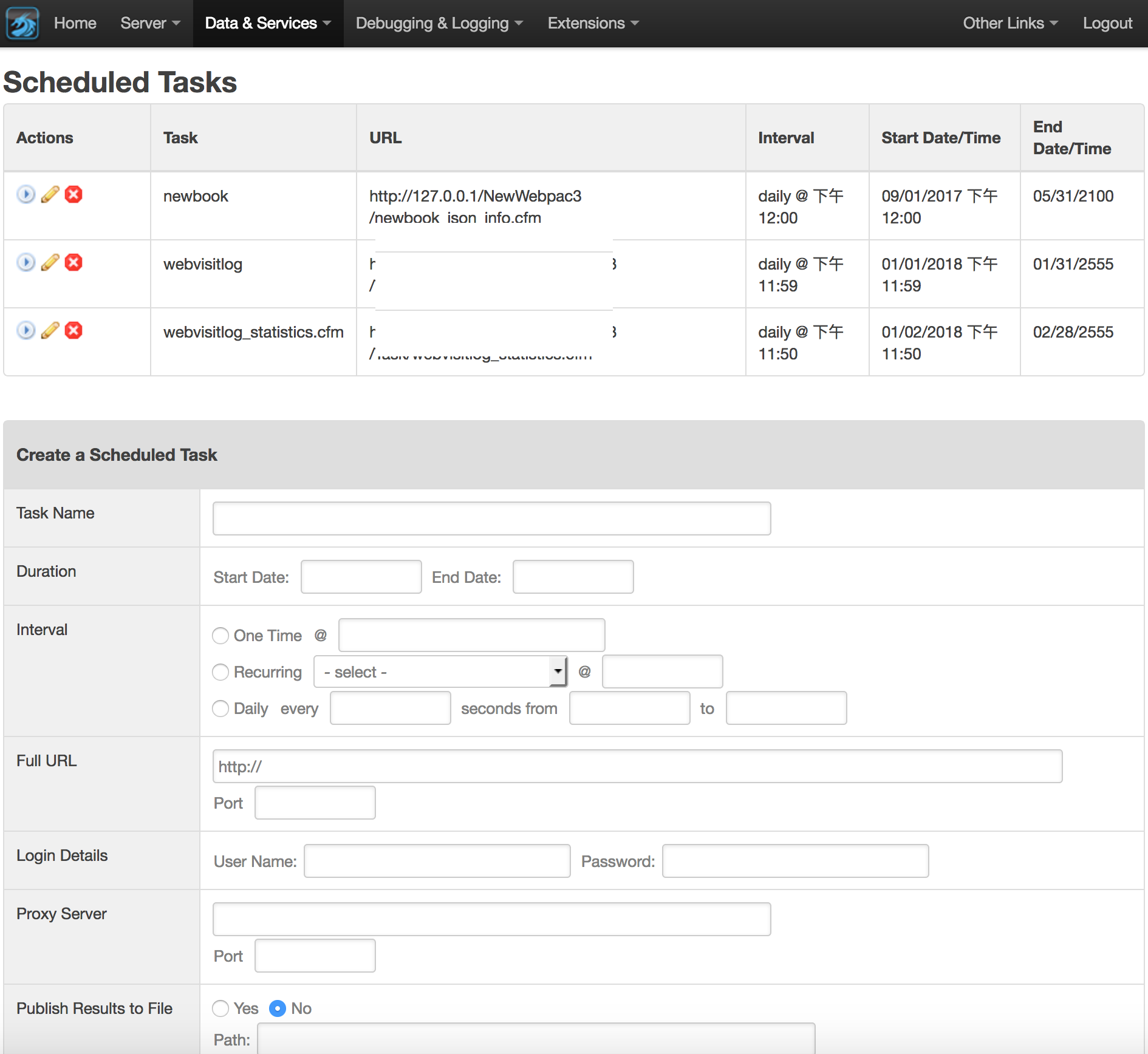
Task: Run the newbook scheduled task
Action: [x=26, y=194]
